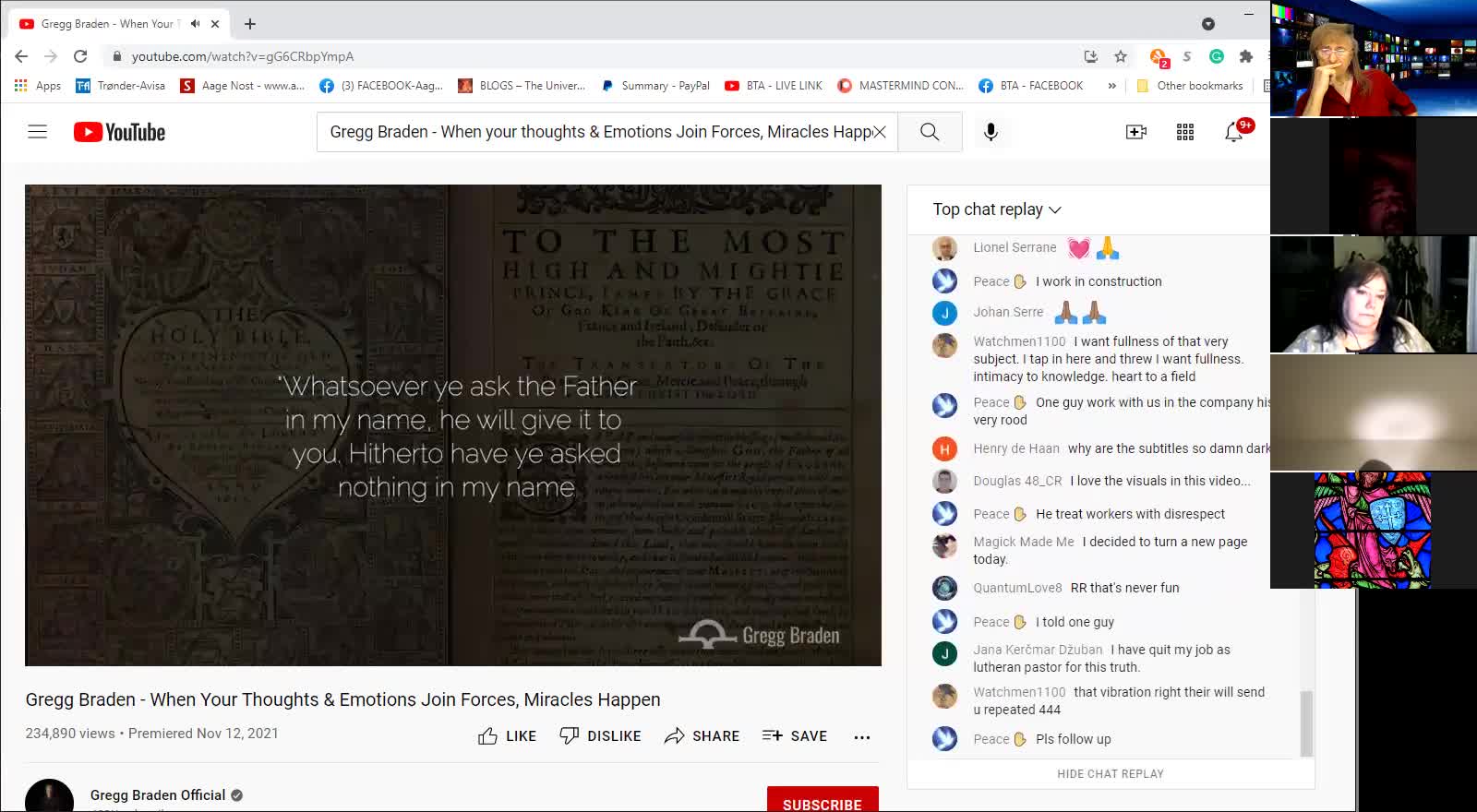Click the address bar URL

(243, 56)
